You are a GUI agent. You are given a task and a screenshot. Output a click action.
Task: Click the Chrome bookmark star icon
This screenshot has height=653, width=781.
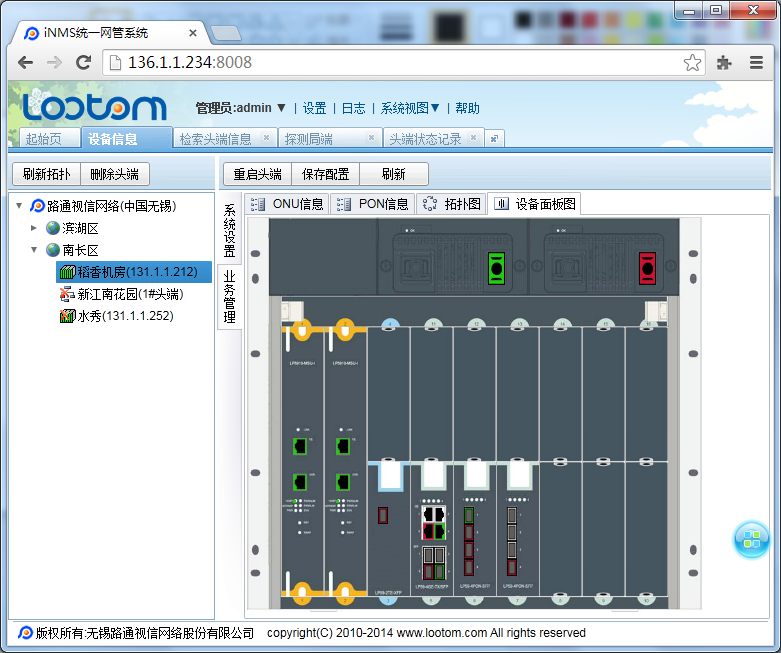coord(692,63)
